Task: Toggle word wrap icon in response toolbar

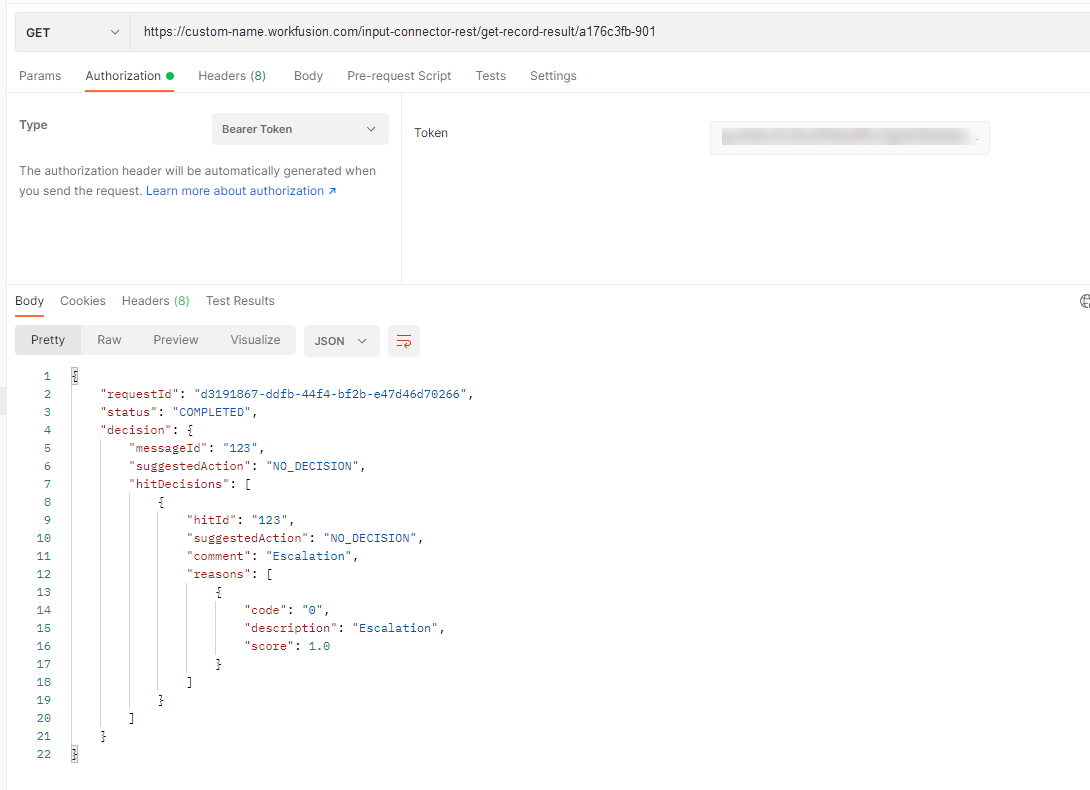Action: (404, 341)
